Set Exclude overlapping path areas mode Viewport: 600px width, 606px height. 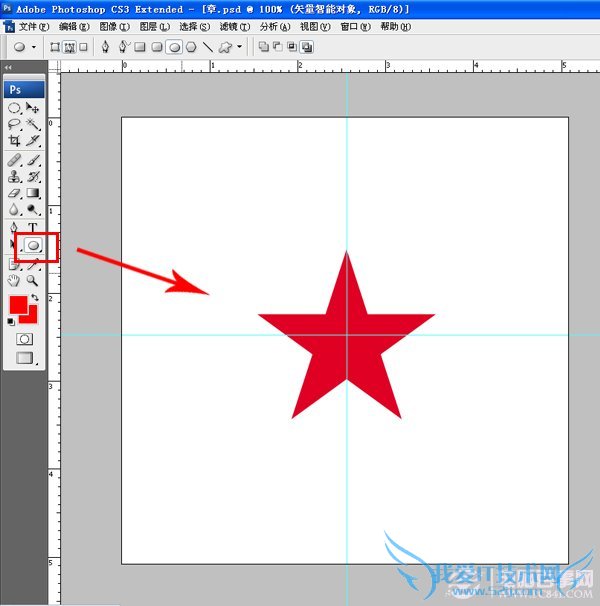click(307, 47)
